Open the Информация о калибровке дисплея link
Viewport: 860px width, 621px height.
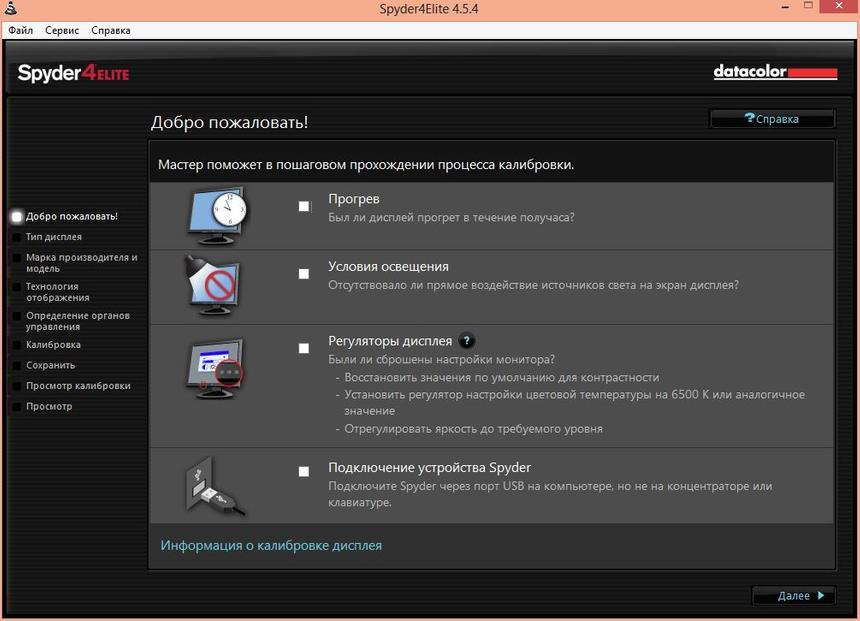coord(271,545)
